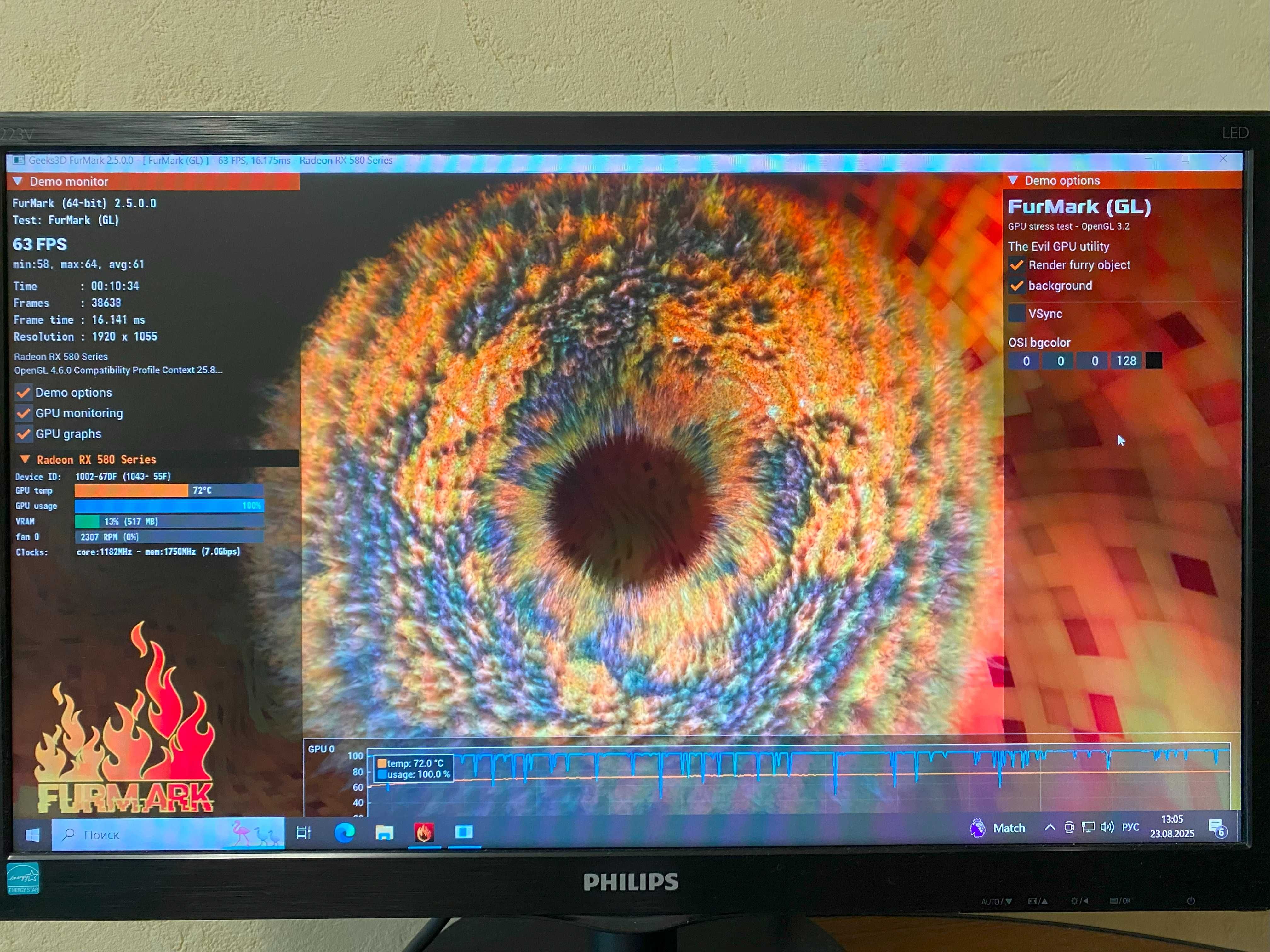Collapse the Demo options panel triangle
This screenshot has width=1270, height=952.
click(x=1013, y=180)
